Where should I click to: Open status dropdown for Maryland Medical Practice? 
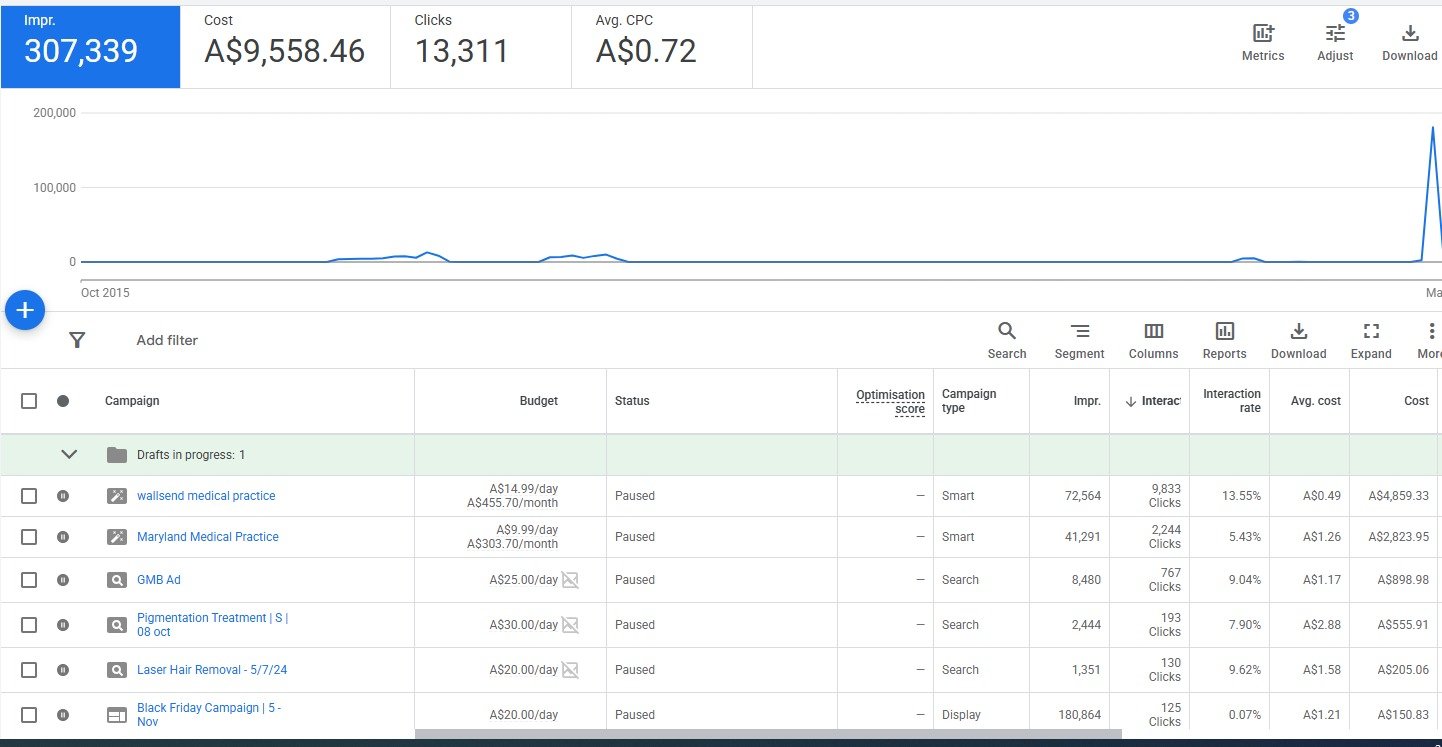[63, 537]
